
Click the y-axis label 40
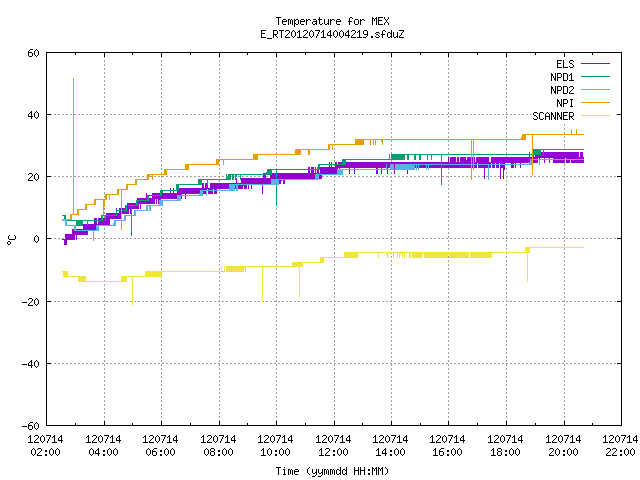pyautogui.click(x=33, y=115)
